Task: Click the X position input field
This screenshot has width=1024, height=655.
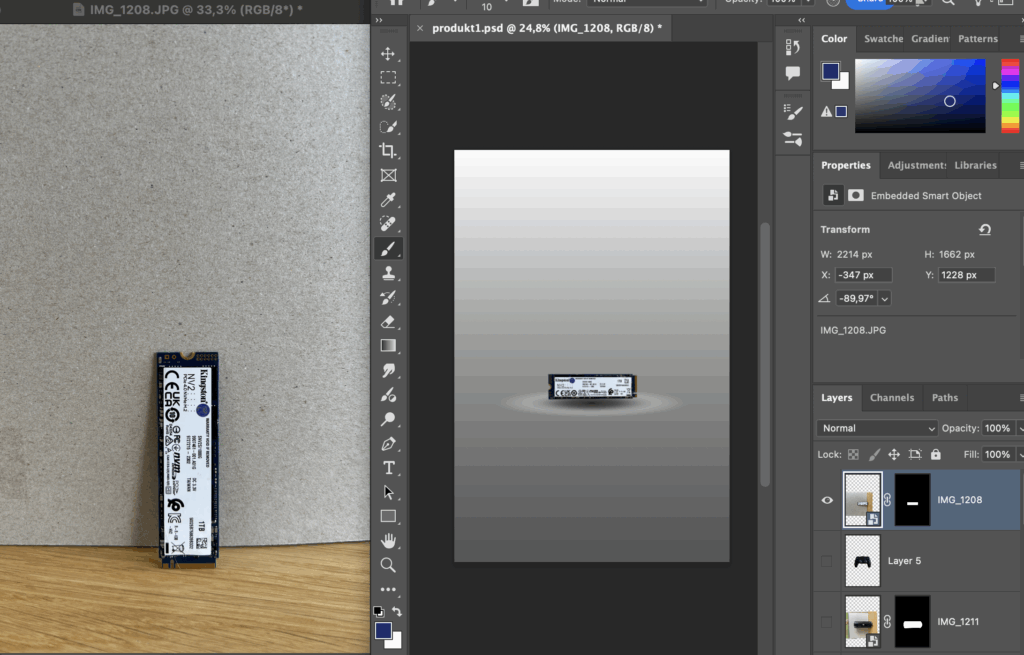Action: tap(863, 275)
